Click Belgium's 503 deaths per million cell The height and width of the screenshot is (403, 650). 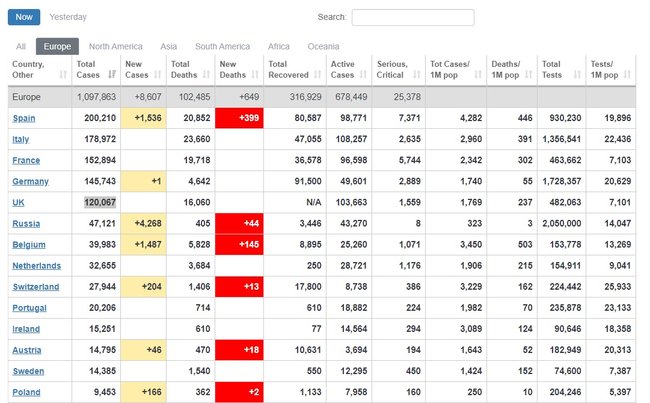[512, 245]
